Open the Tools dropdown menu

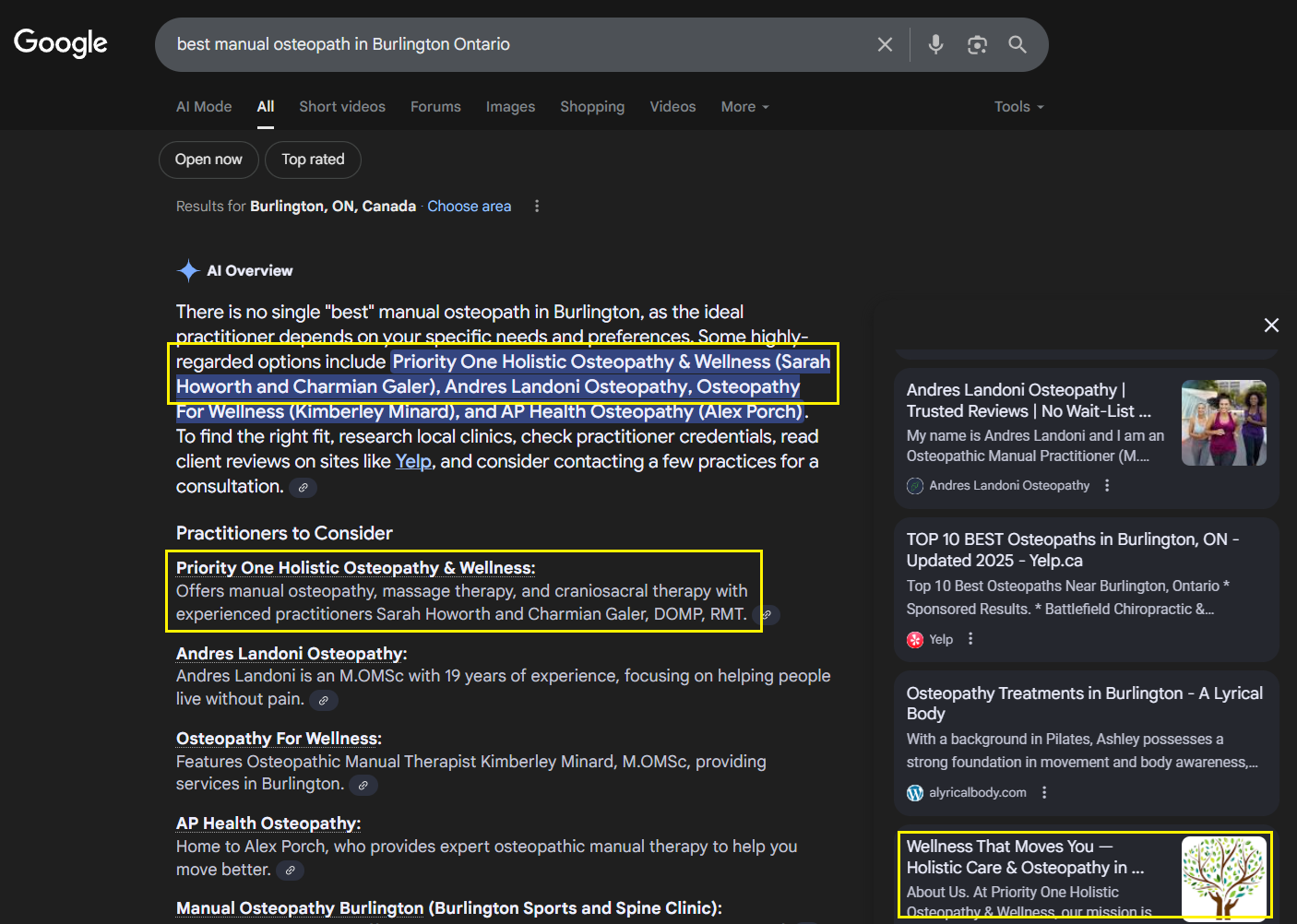(x=1018, y=107)
